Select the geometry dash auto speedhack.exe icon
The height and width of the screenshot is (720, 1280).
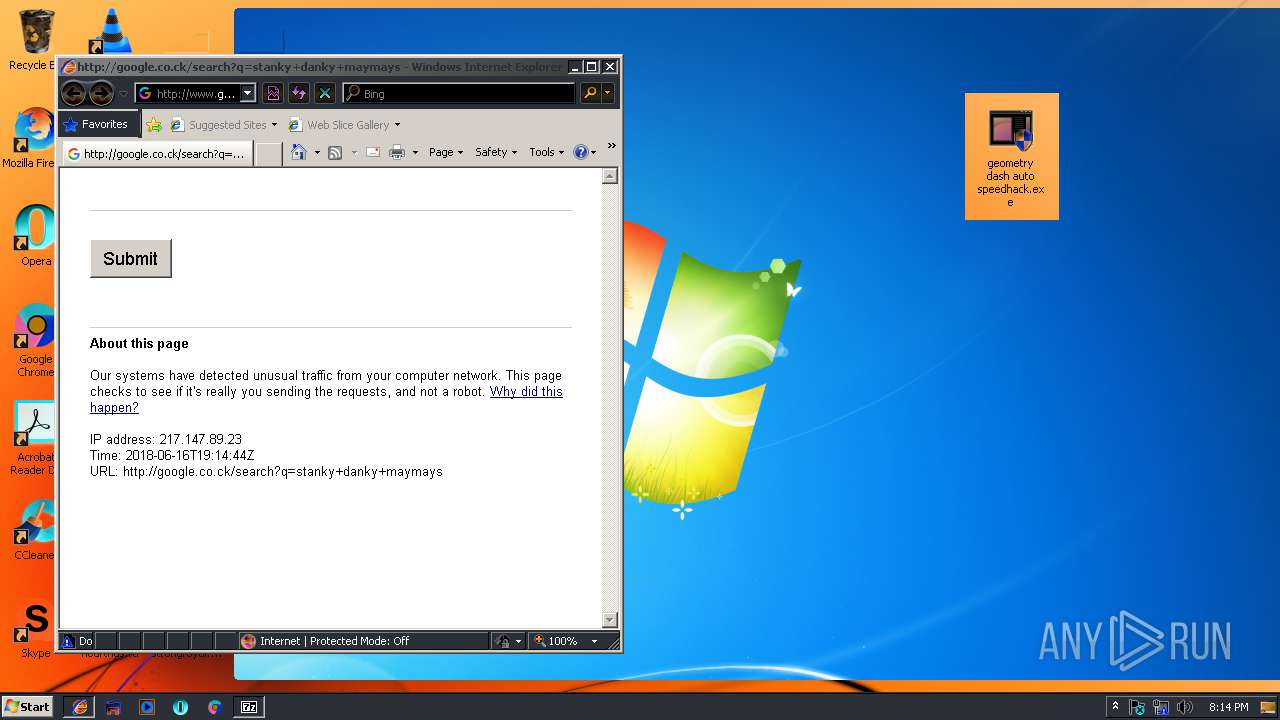pos(1011,157)
